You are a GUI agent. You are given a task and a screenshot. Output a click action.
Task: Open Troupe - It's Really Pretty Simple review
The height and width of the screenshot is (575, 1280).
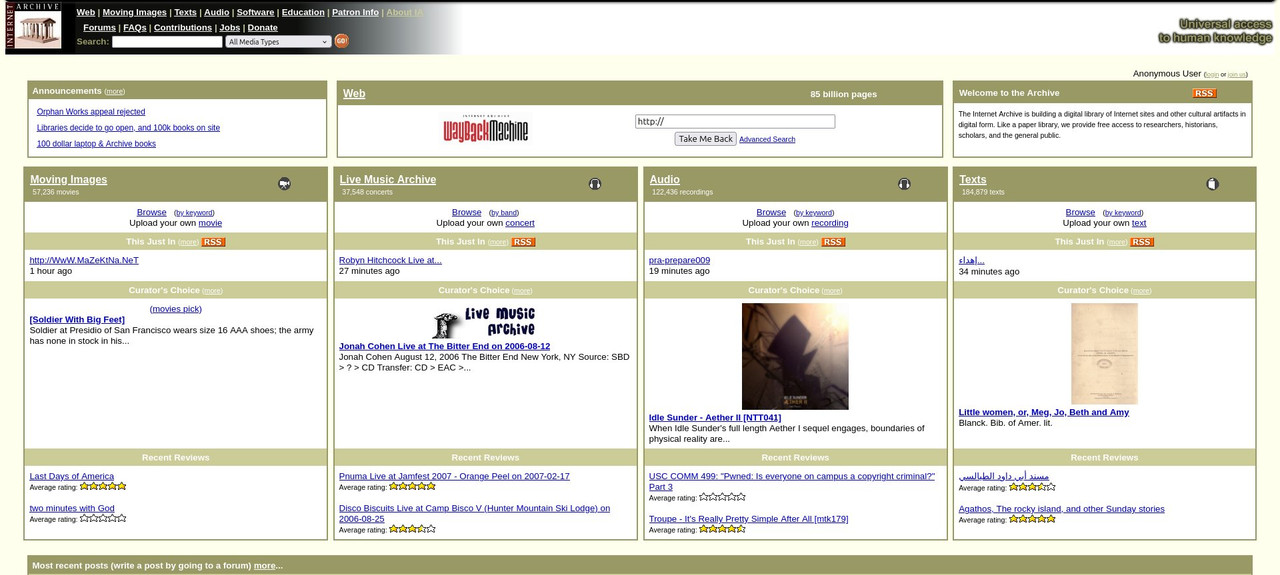click(x=748, y=519)
